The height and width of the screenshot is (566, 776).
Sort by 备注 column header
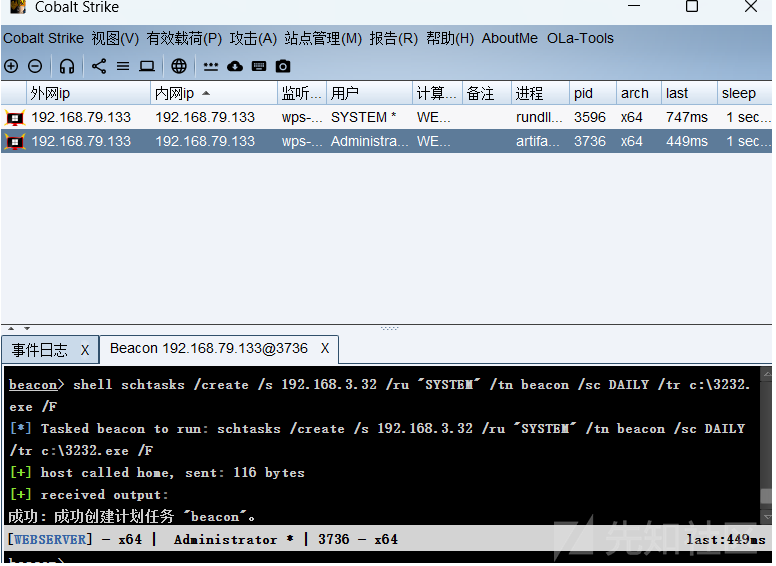[486, 93]
